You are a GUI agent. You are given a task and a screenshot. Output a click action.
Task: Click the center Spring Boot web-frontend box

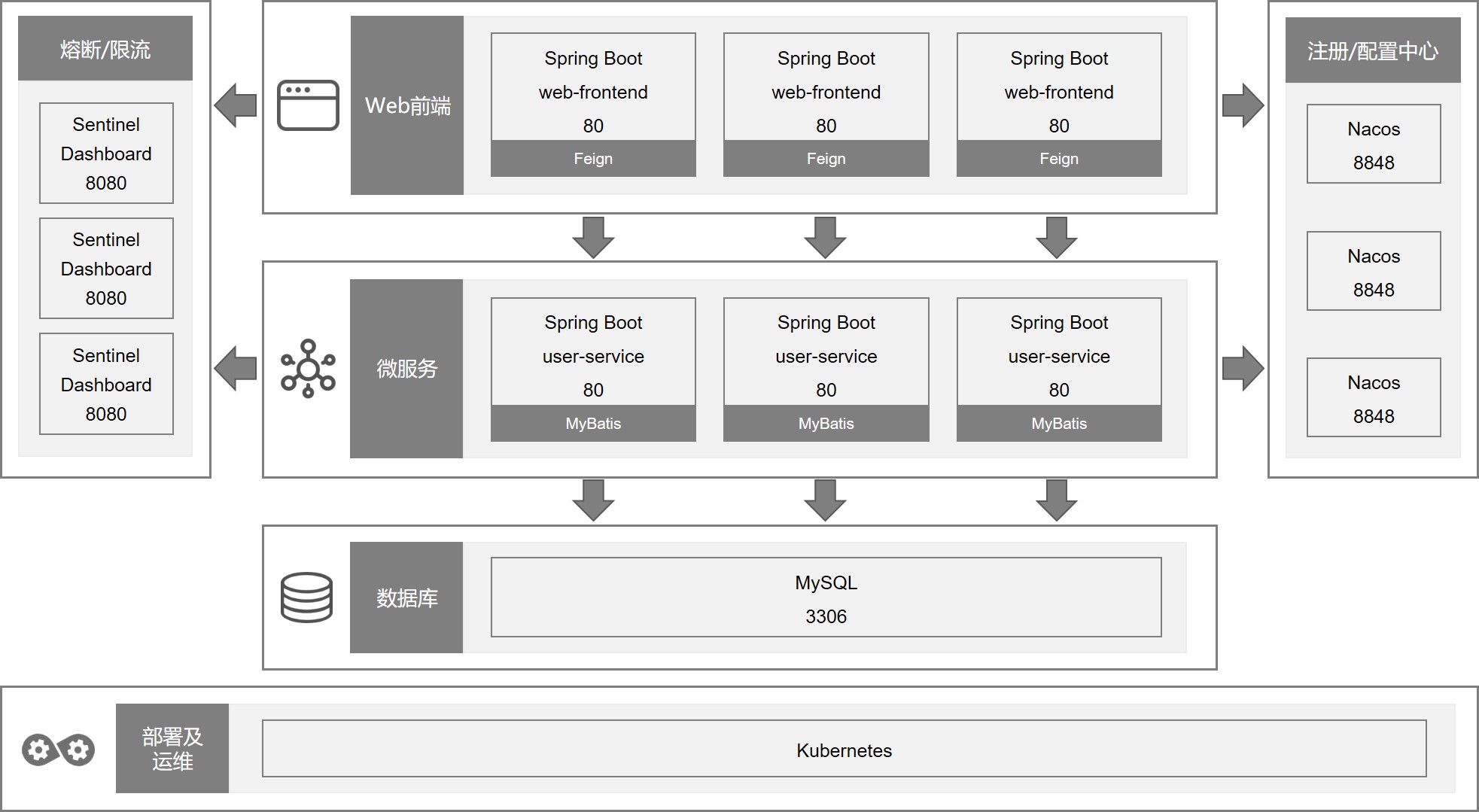pyautogui.click(x=826, y=87)
